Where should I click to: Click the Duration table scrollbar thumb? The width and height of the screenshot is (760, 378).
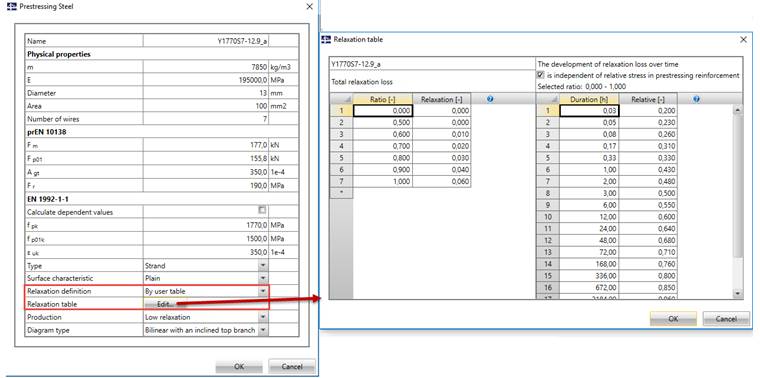pyautogui.click(x=738, y=187)
